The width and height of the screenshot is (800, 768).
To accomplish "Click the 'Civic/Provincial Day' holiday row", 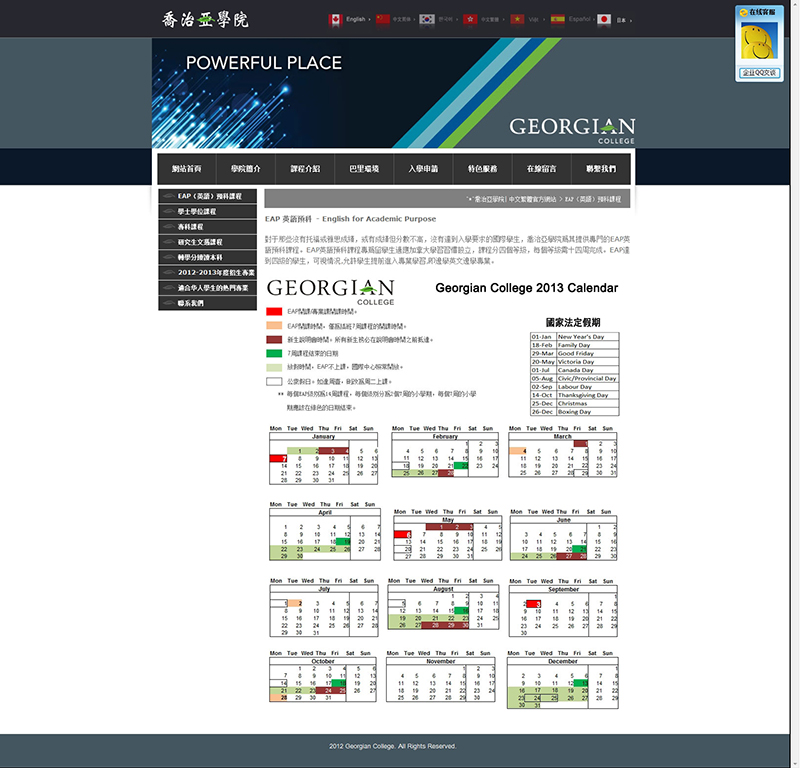I will coord(574,379).
